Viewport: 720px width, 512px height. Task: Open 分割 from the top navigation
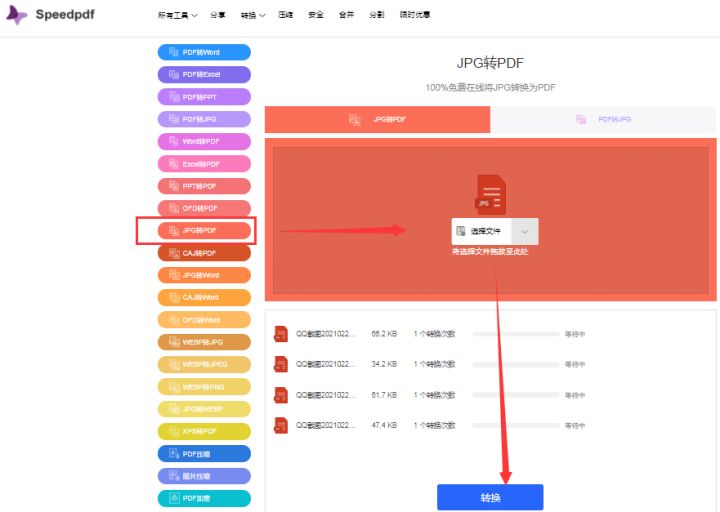[x=377, y=15]
